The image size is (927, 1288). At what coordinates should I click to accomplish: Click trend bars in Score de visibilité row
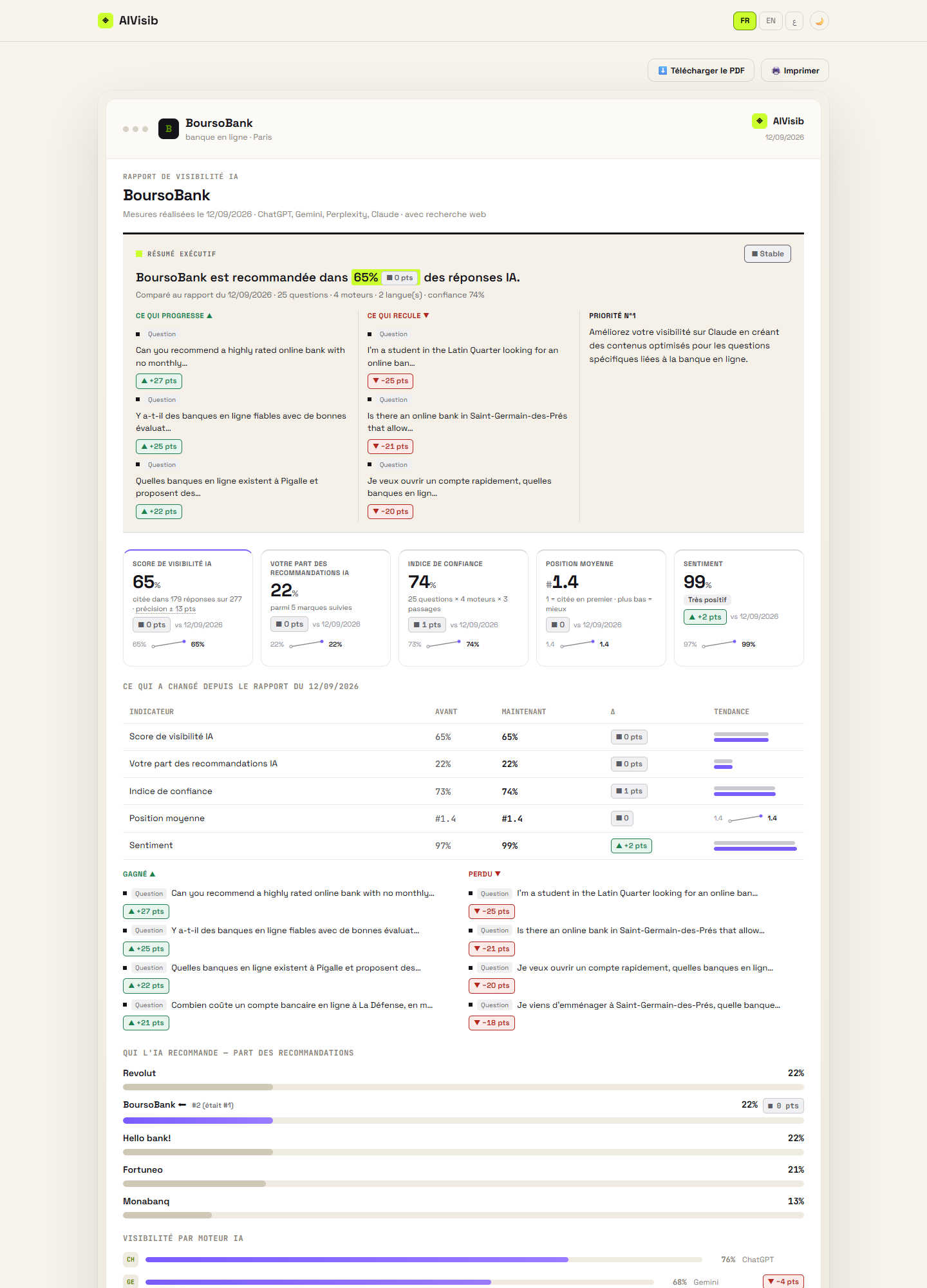tap(741, 737)
